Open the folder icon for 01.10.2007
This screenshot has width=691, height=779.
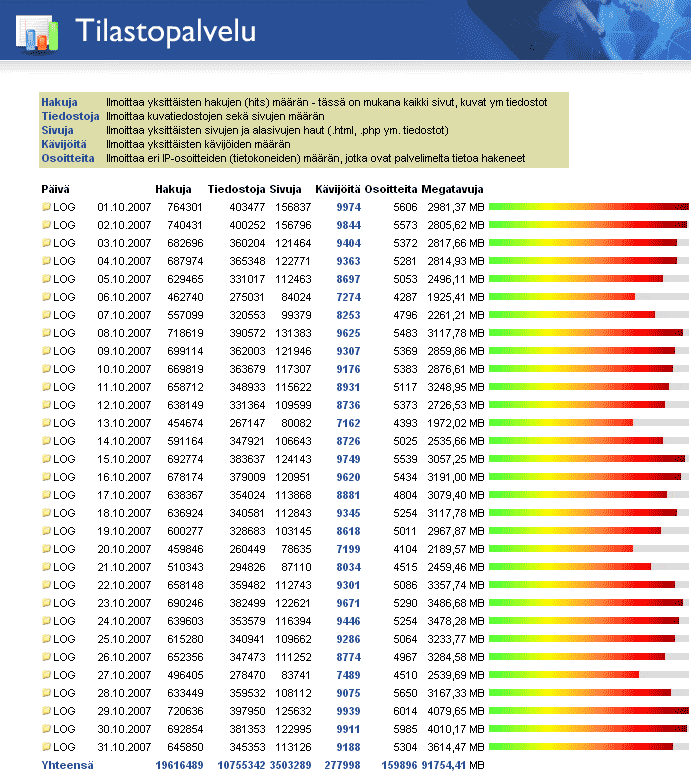click(47, 207)
